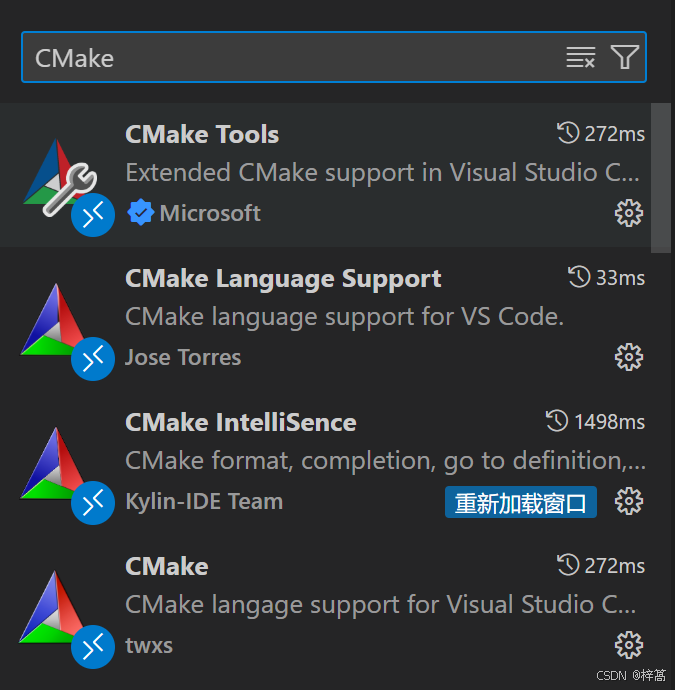Click the remote badge on CMake Tools icon

(x=94, y=216)
